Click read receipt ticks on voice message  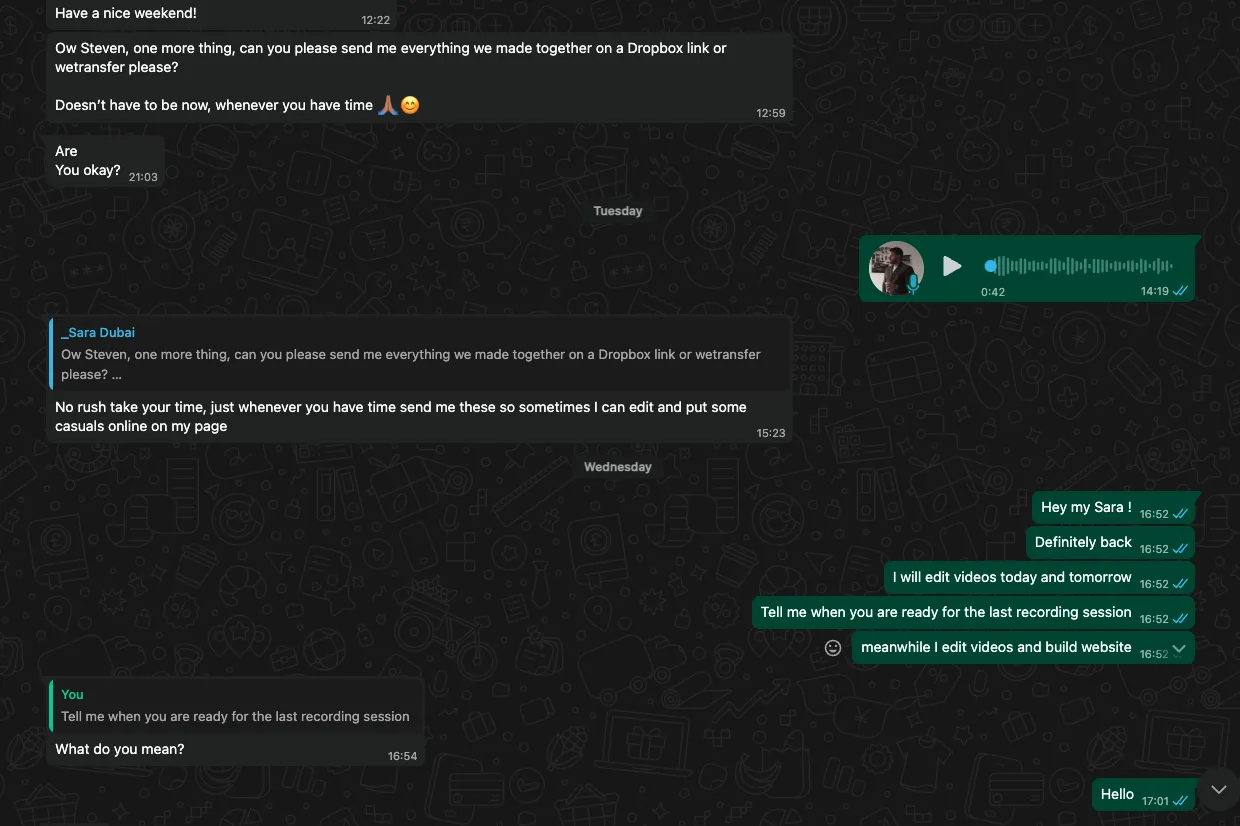(x=1181, y=291)
